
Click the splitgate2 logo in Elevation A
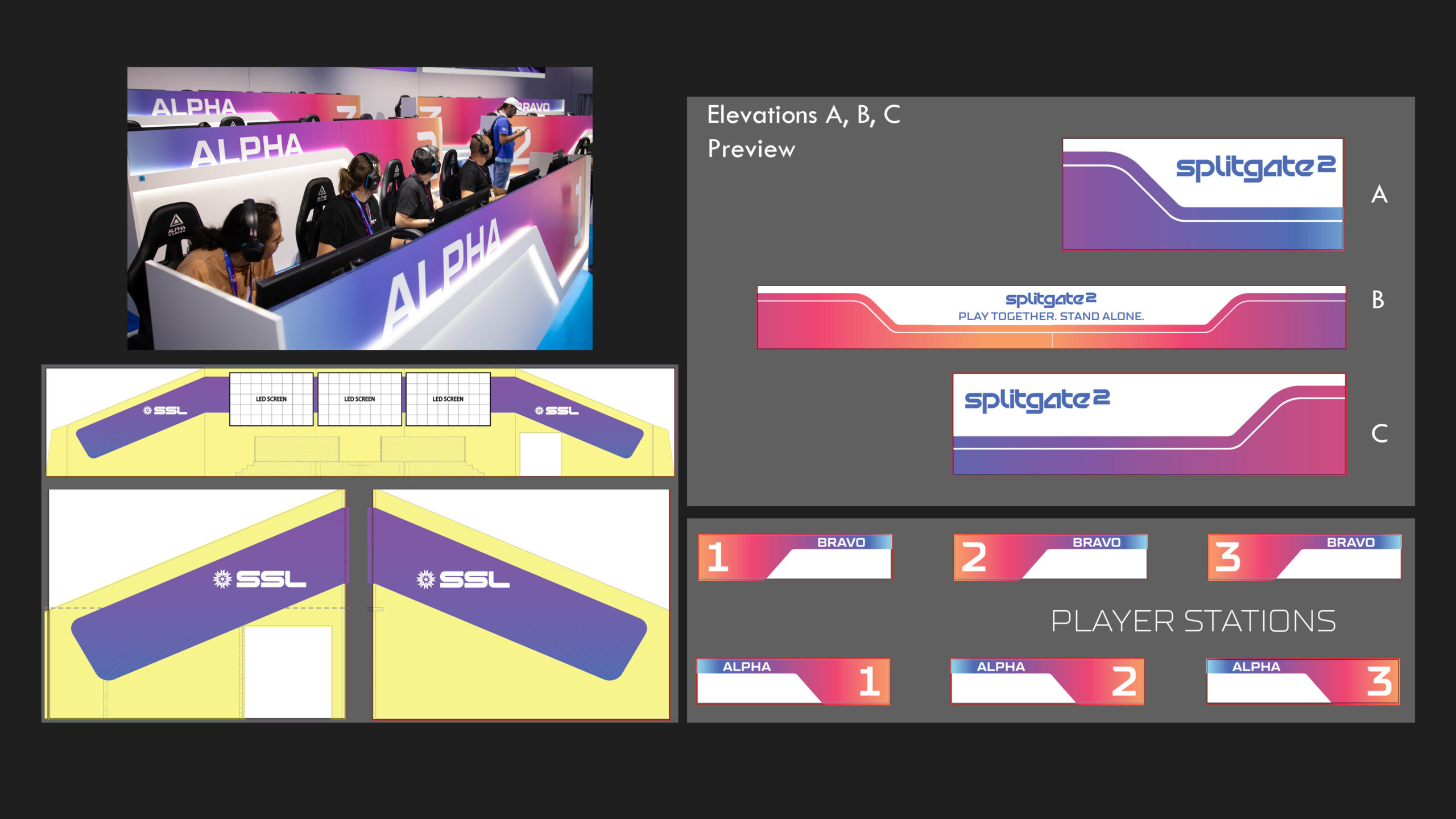click(x=1255, y=167)
